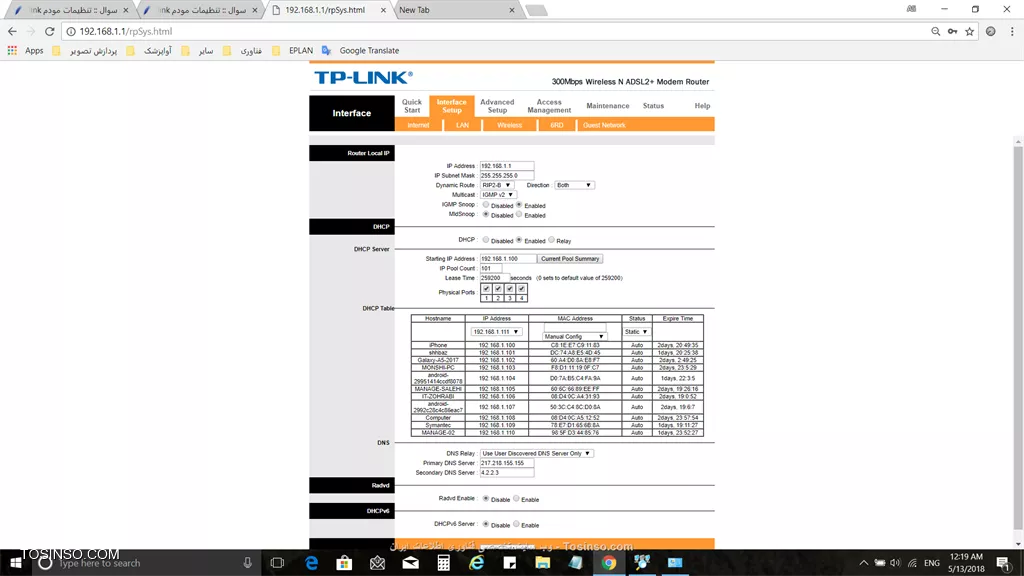Switch to the Internet sub-tab
The image size is (1024, 576).
[x=418, y=125]
